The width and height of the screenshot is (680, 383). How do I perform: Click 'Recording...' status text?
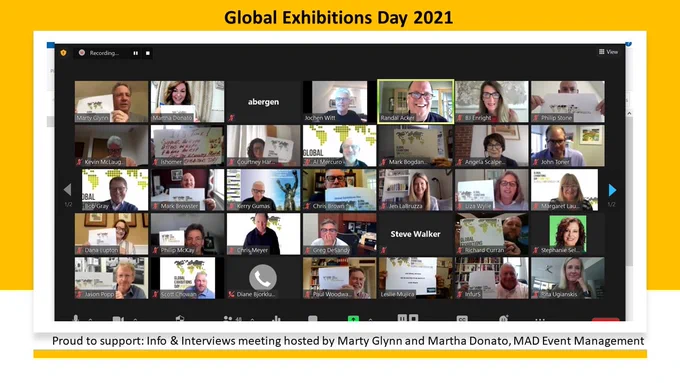tap(104, 53)
